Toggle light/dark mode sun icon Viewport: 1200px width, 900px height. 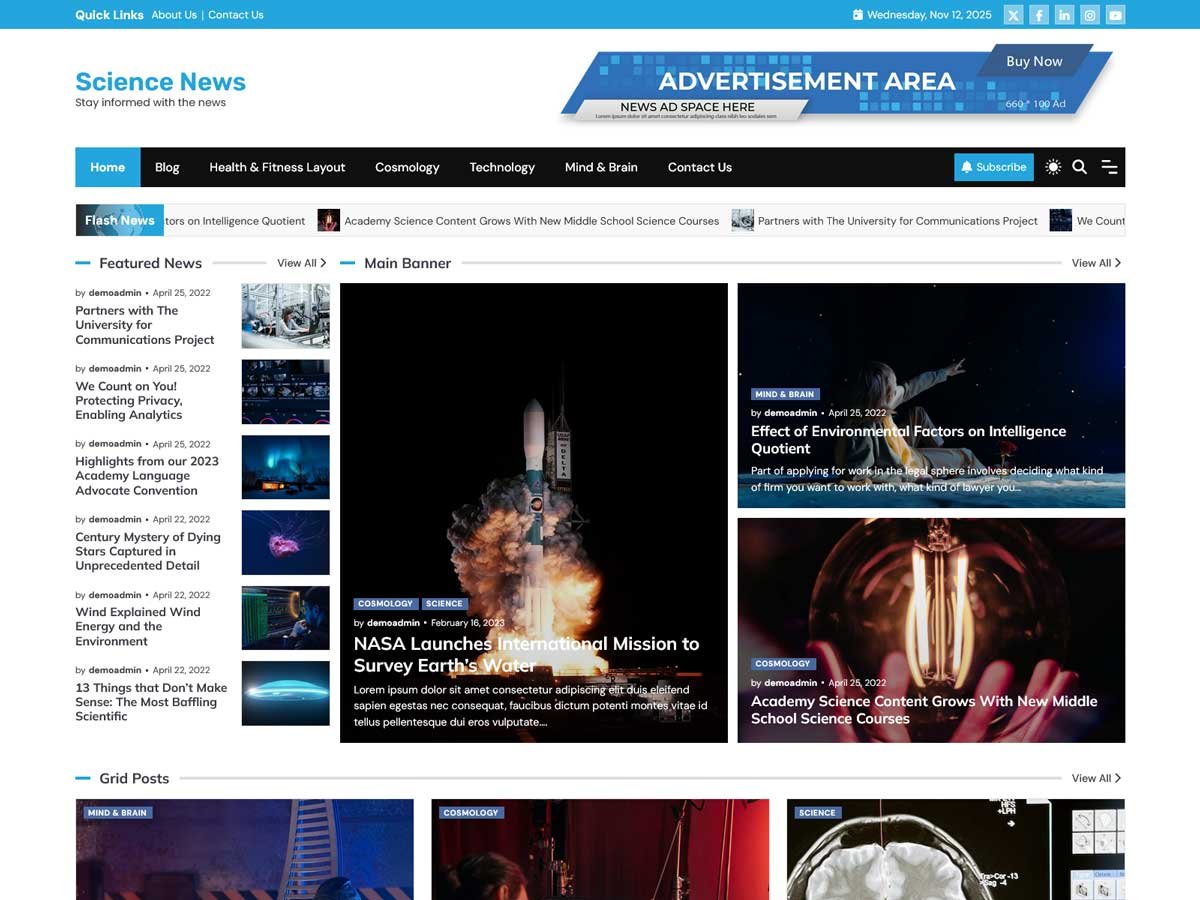pyautogui.click(x=1052, y=167)
